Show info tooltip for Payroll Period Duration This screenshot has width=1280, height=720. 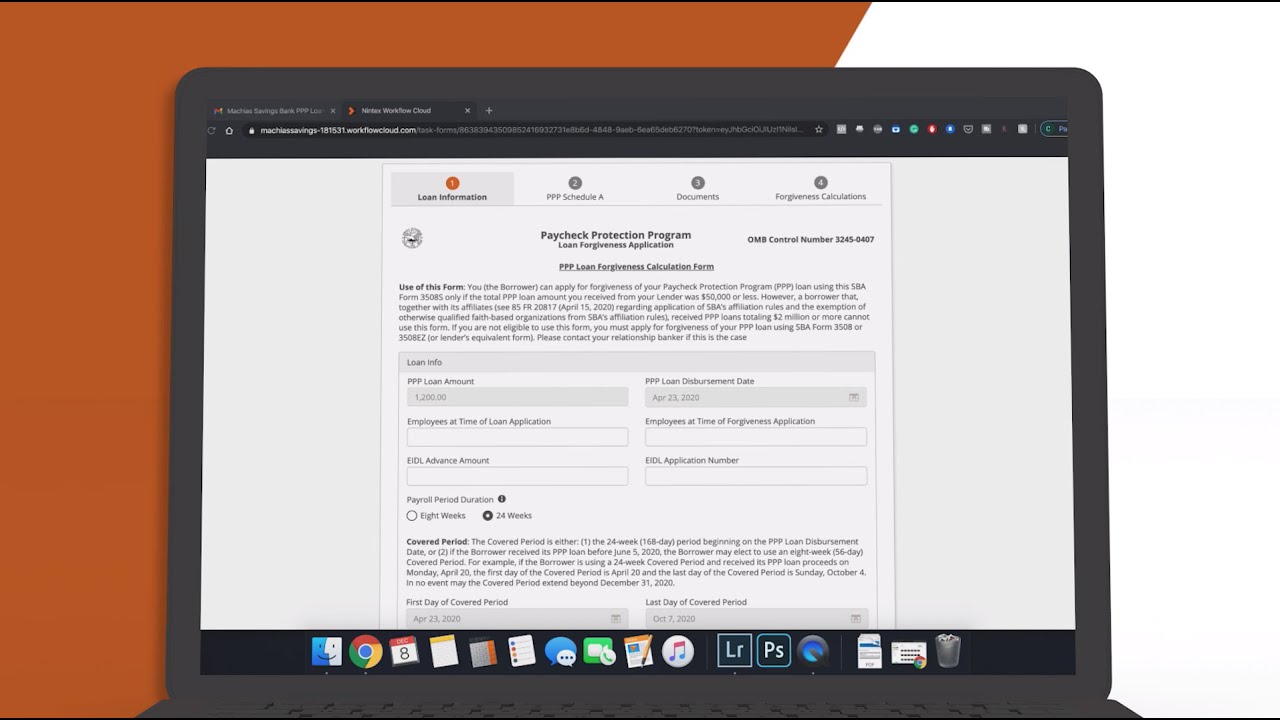502,499
